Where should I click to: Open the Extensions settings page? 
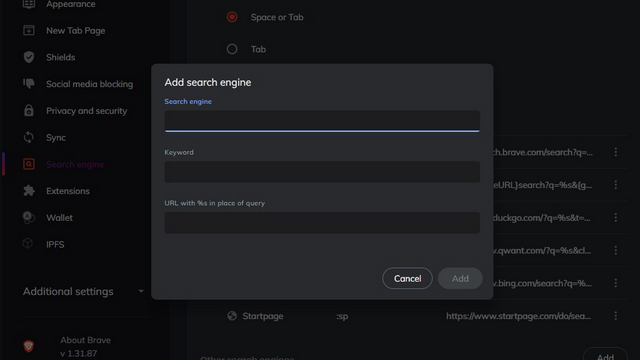click(x=68, y=191)
